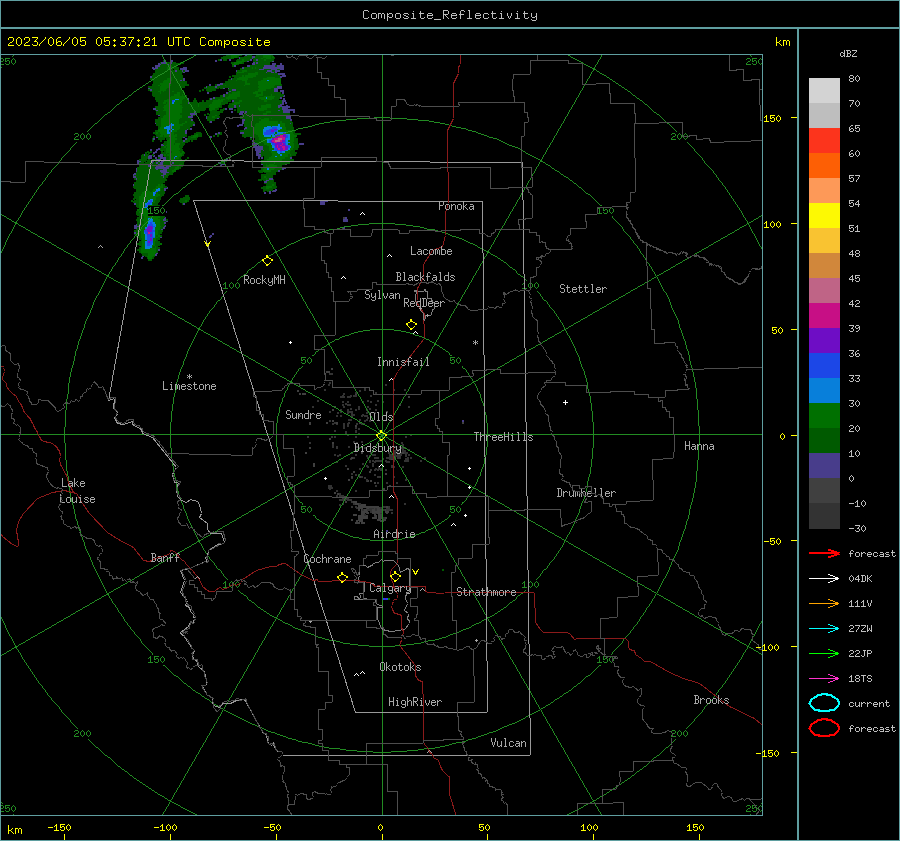Click the magenta 18TS arrow legend icon
The width and height of the screenshot is (900, 841).
pos(824,679)
